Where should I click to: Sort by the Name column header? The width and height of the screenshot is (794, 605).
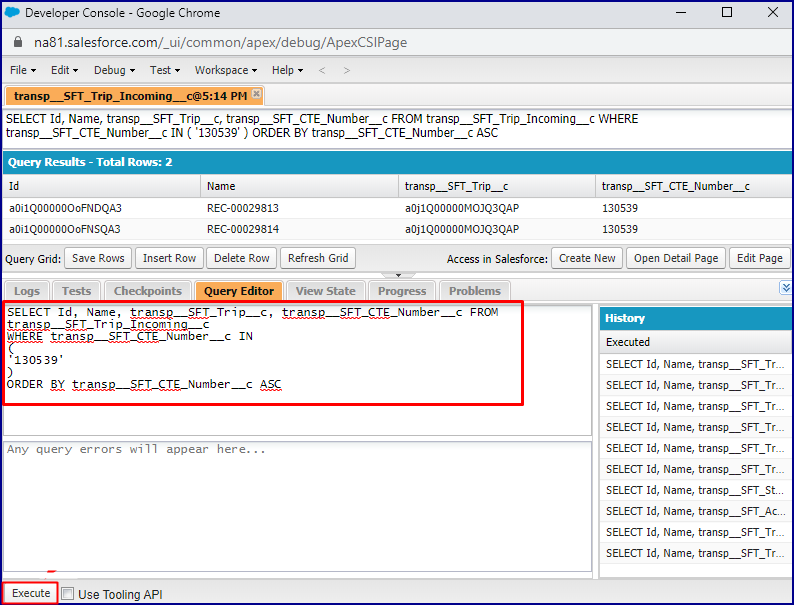(x=300, y=186)
